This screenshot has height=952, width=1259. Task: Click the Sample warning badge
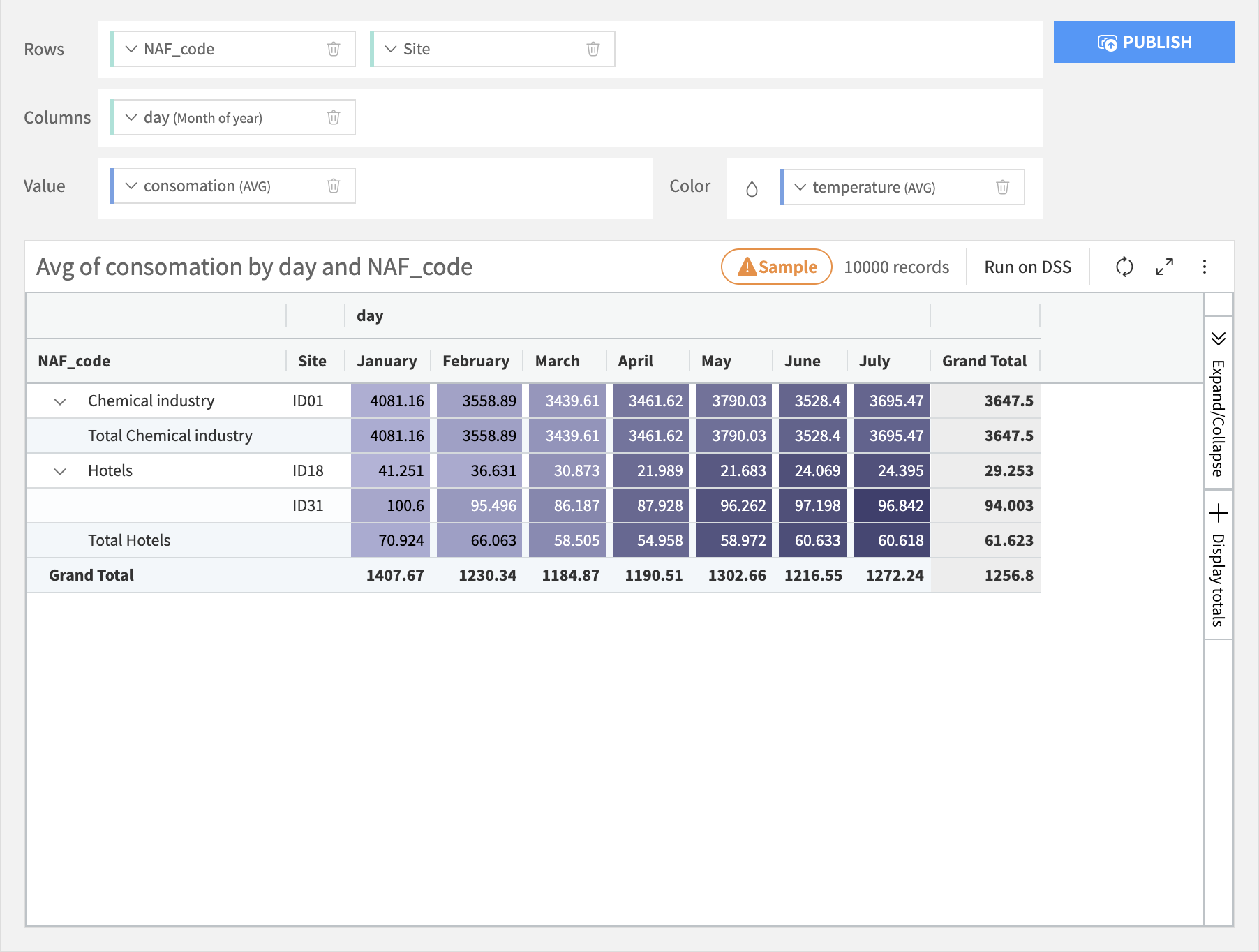pos(776,267)
